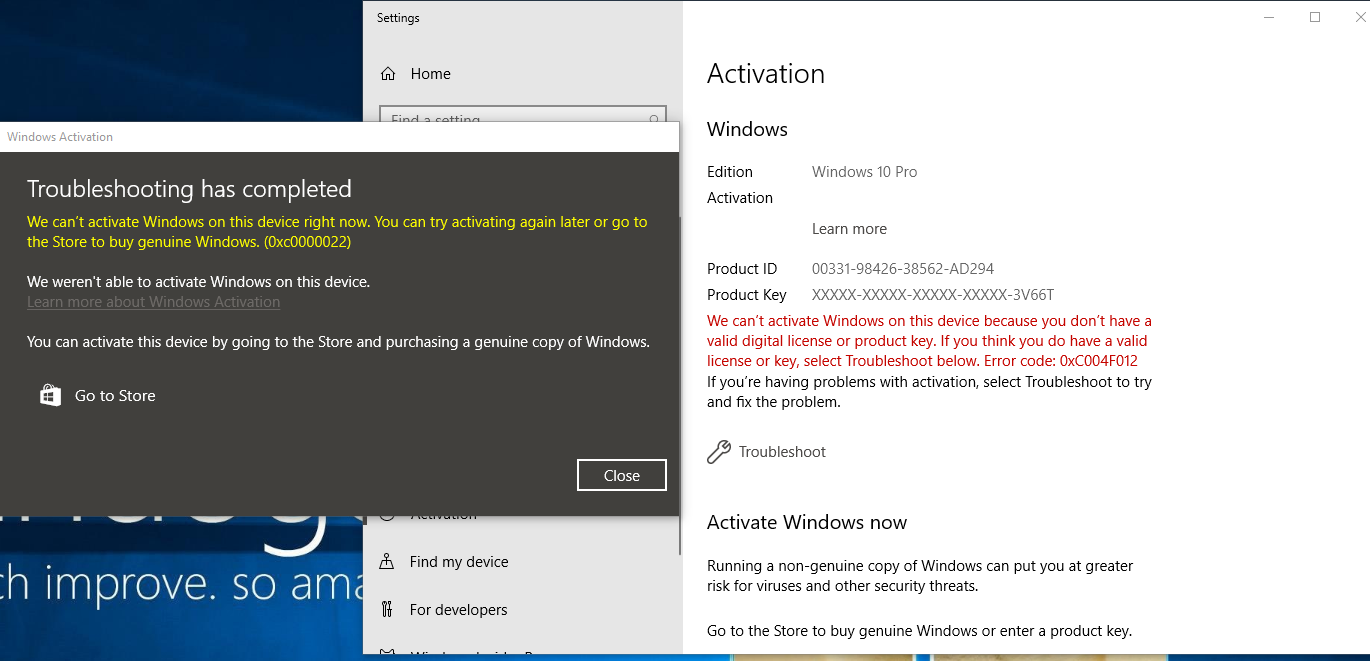
Task: Open Learn more about Windows Activation link
Action: (x=153, y=302)
